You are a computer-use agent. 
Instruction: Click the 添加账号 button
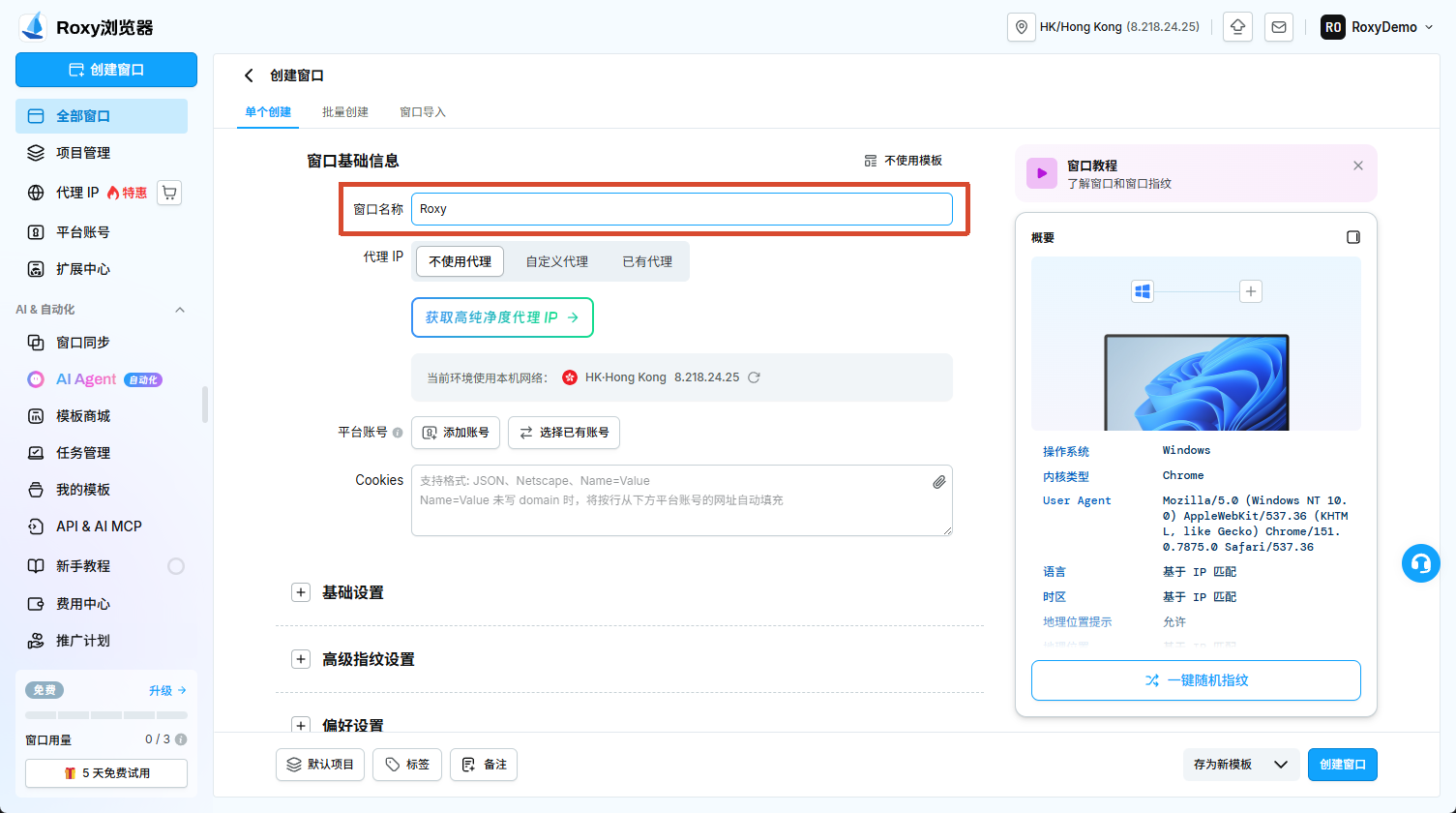(x=456, y=433)
